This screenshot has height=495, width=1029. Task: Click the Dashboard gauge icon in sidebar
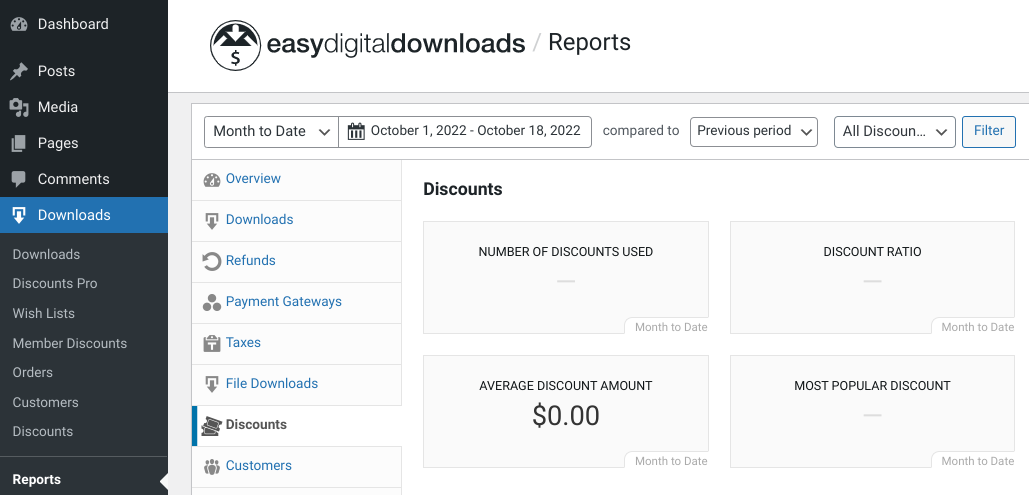point(18,24)
